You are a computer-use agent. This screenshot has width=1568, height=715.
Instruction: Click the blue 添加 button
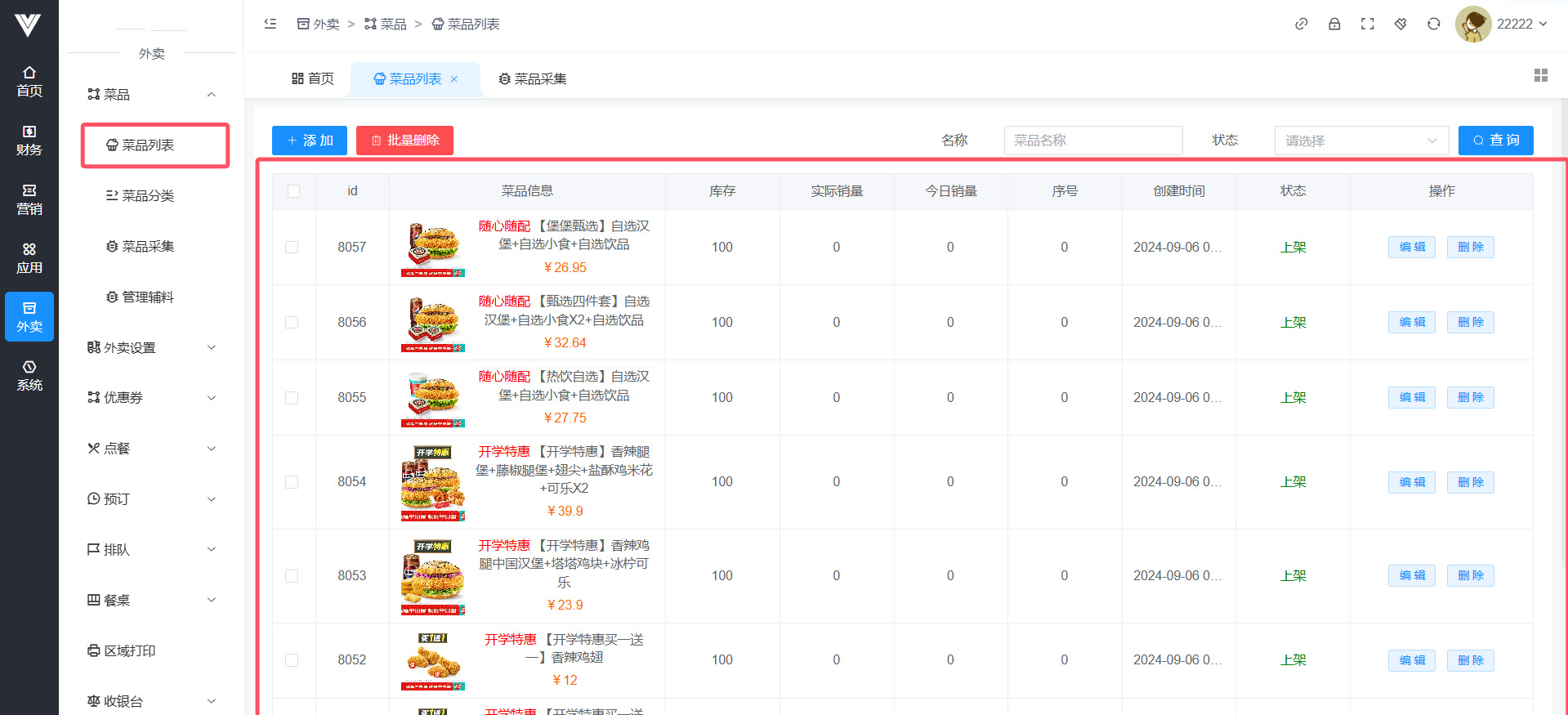pos(310,141)
